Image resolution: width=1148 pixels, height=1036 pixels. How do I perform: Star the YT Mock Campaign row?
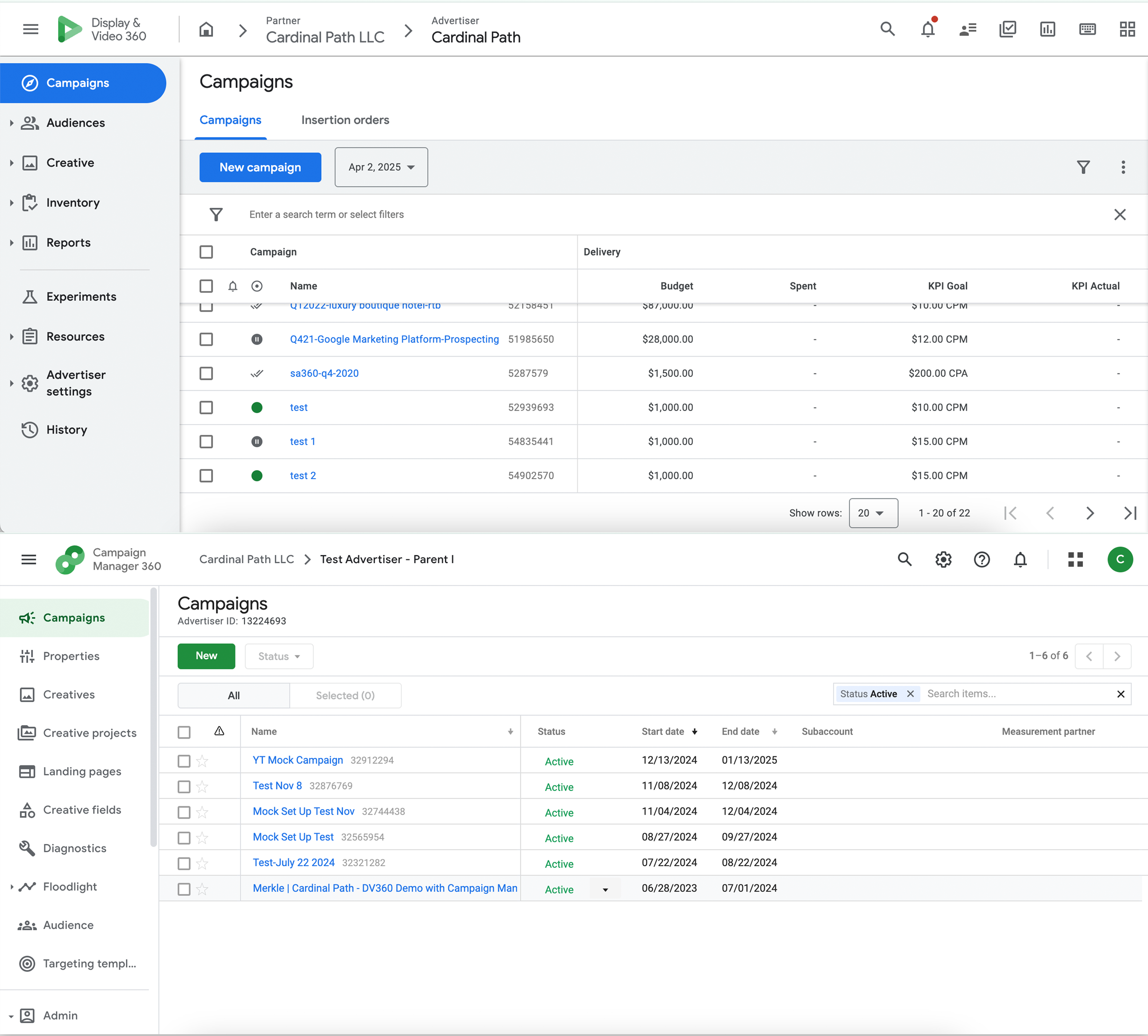click(x=202, y=761)
